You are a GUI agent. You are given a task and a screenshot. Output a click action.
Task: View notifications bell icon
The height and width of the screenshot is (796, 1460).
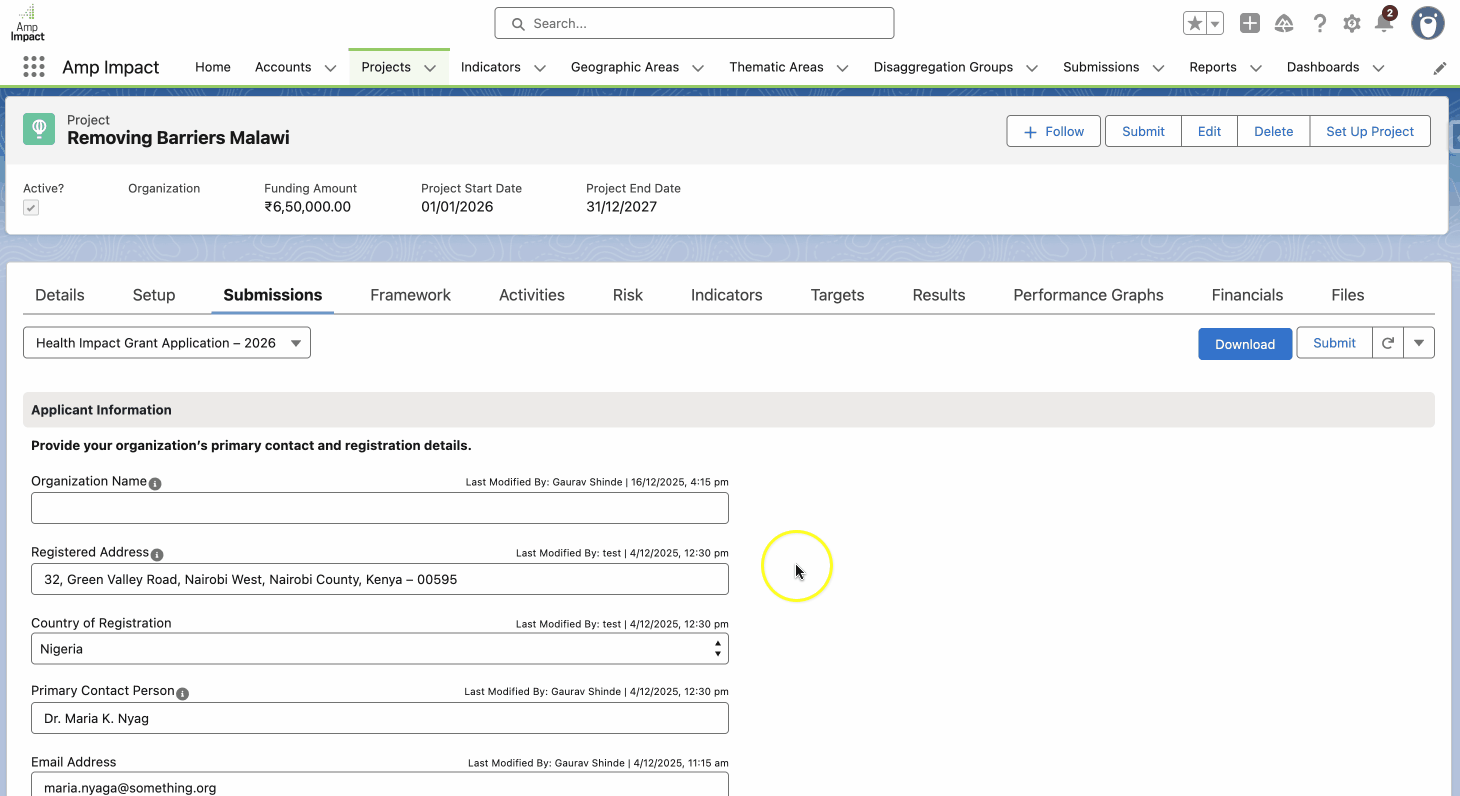(x=1384, y=24)
